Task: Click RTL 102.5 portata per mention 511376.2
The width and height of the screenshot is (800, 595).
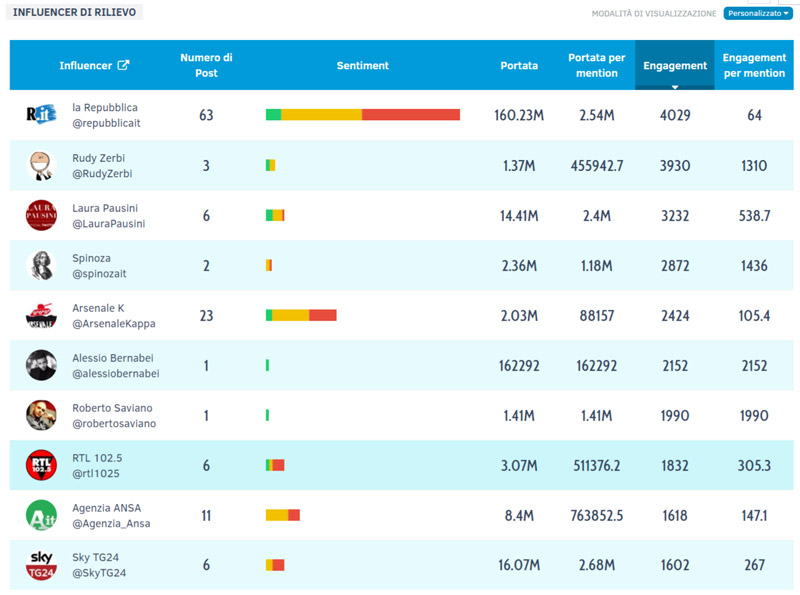Action: [596, 466]
